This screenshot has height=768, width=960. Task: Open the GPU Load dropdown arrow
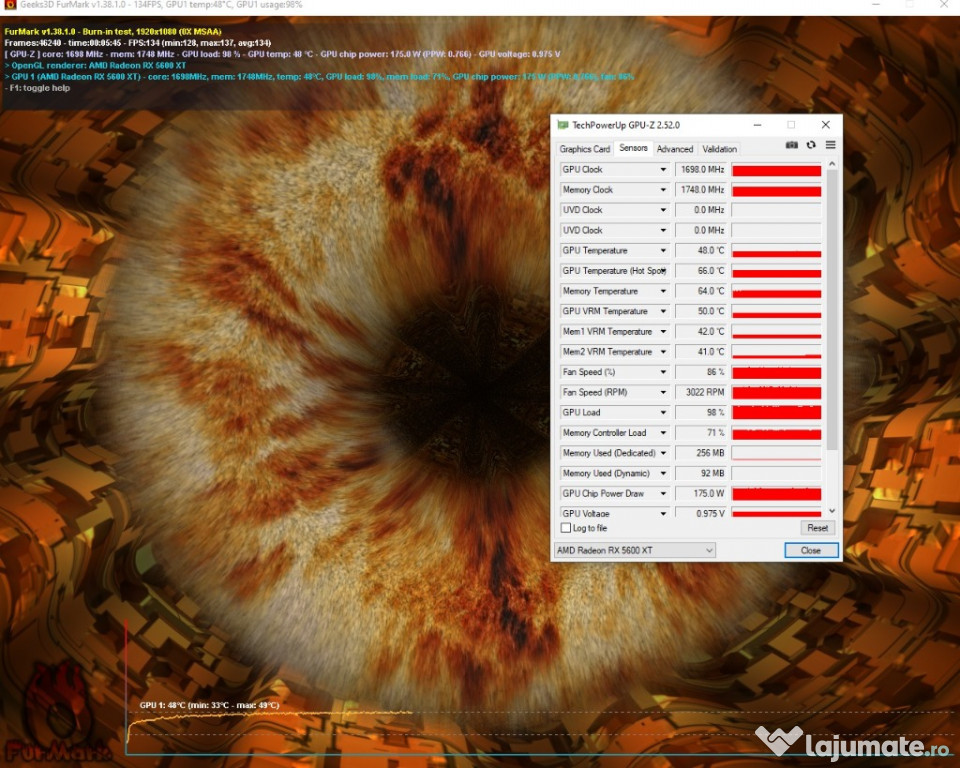(x=663, y=412)
